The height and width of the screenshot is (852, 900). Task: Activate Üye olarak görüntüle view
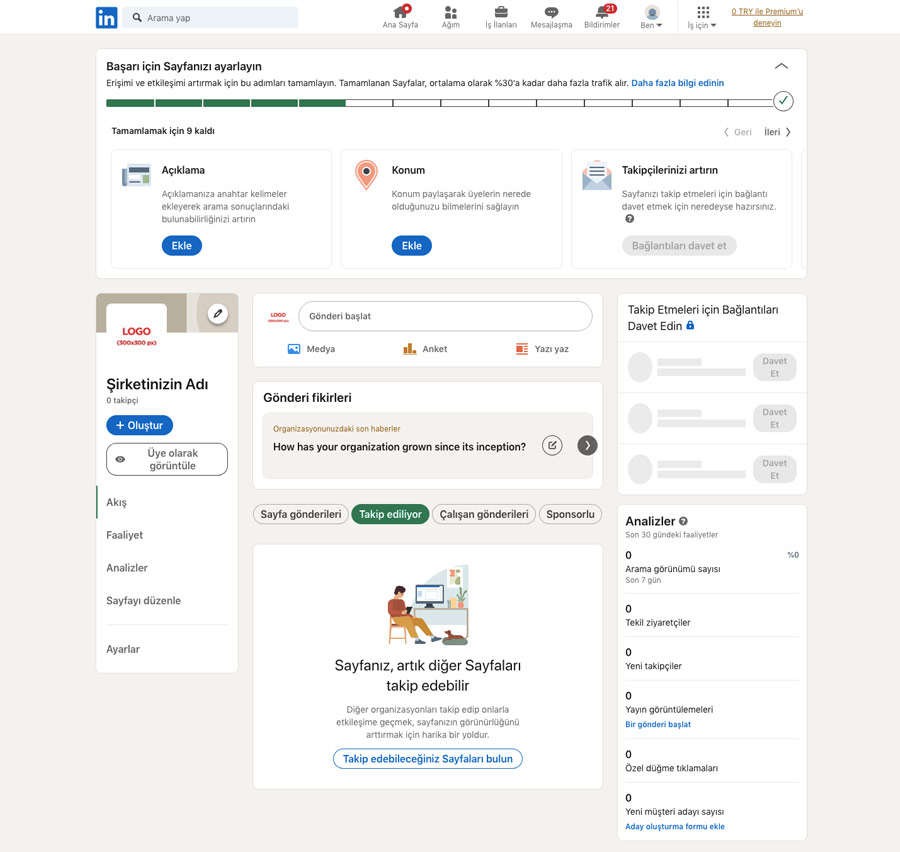[166, 459]
